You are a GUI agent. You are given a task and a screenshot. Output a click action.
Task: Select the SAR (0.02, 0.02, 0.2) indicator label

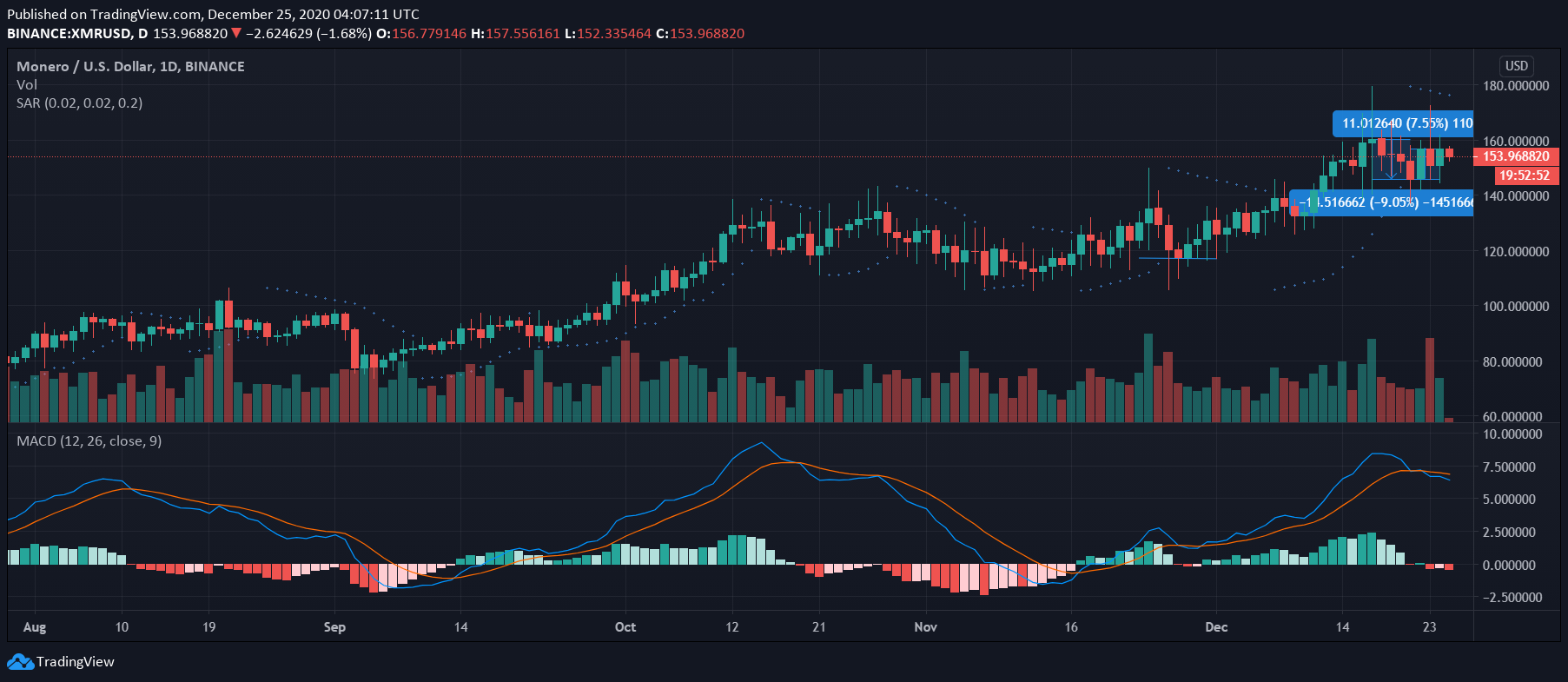(80, 103)
